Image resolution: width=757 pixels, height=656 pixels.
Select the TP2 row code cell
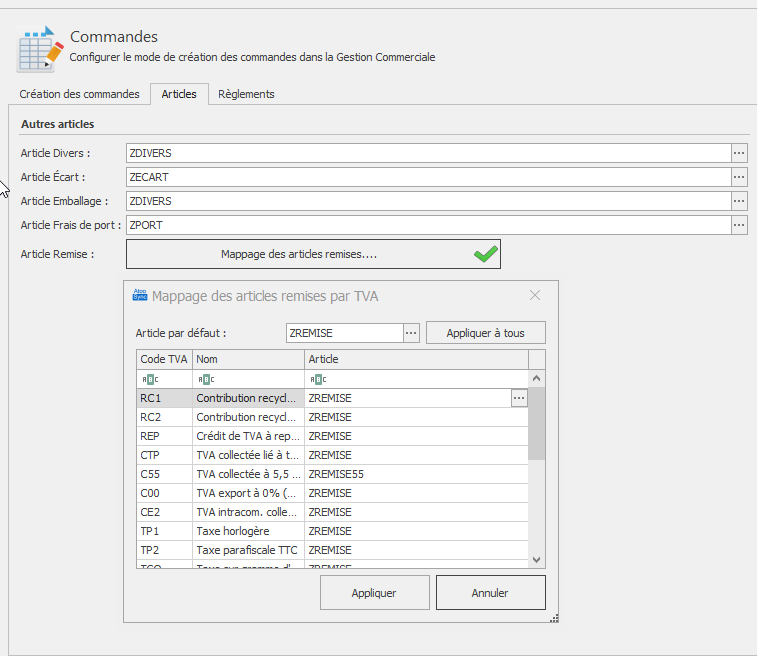click(164, 550)
